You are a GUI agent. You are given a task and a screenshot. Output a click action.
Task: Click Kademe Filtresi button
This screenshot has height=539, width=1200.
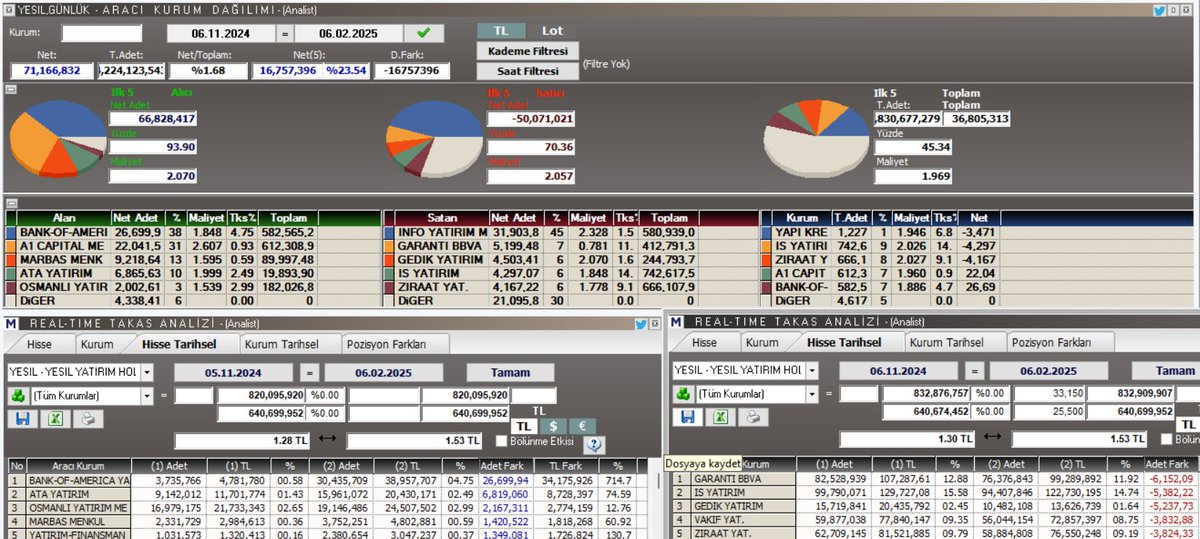click(x=527, y=51)
